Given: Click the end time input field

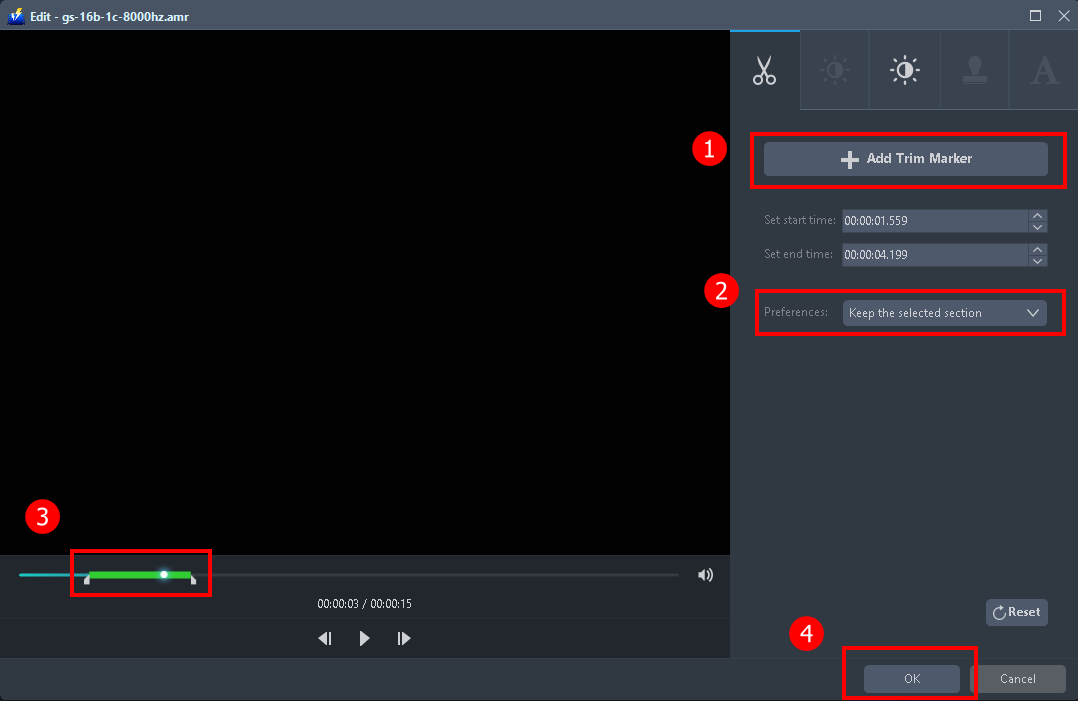Looking at the screenshot, I should click(935, 254).
